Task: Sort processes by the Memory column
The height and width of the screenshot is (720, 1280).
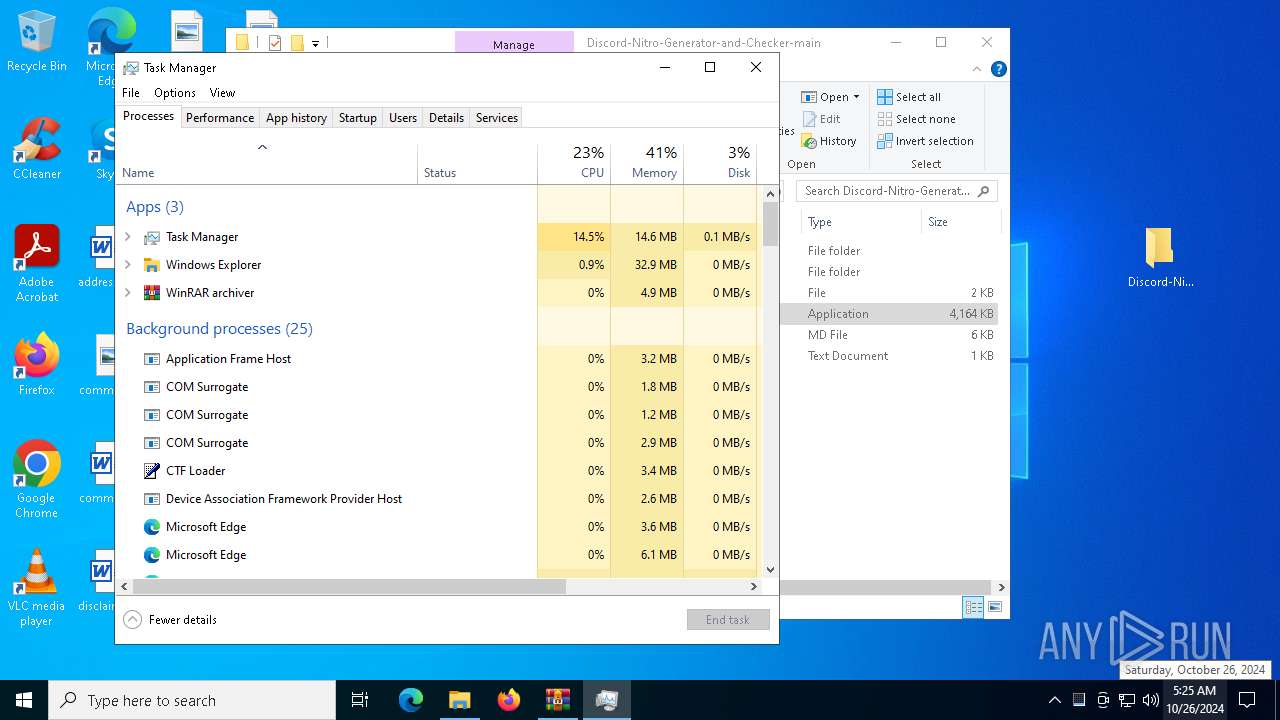Action: click(647, 163)
